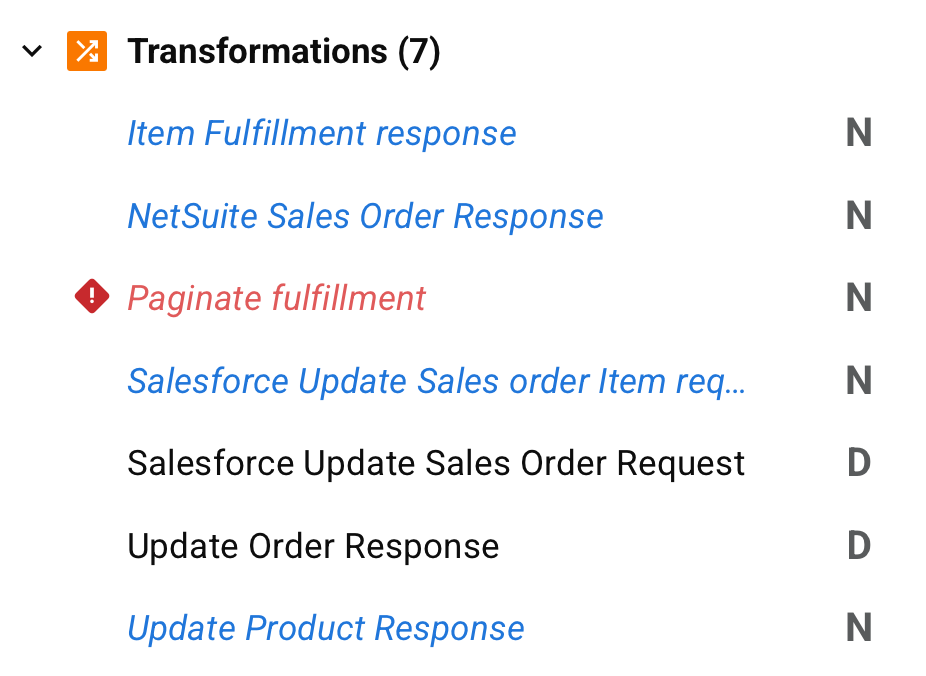This screenshot has width=926, height=676.
Task: Click the orange Transformations shuffle icon
Action: 86,51
